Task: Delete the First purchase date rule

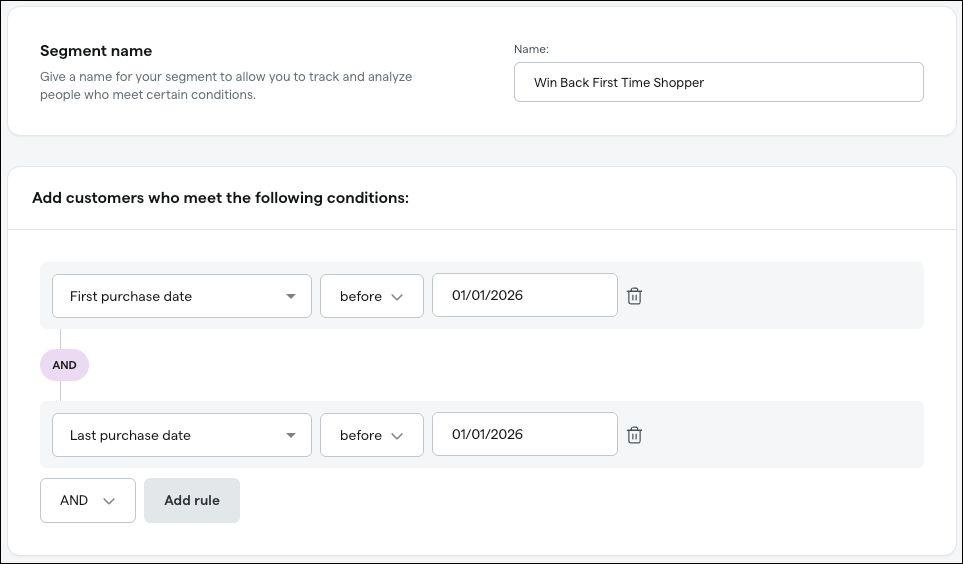Action: [x=634, y=296]
